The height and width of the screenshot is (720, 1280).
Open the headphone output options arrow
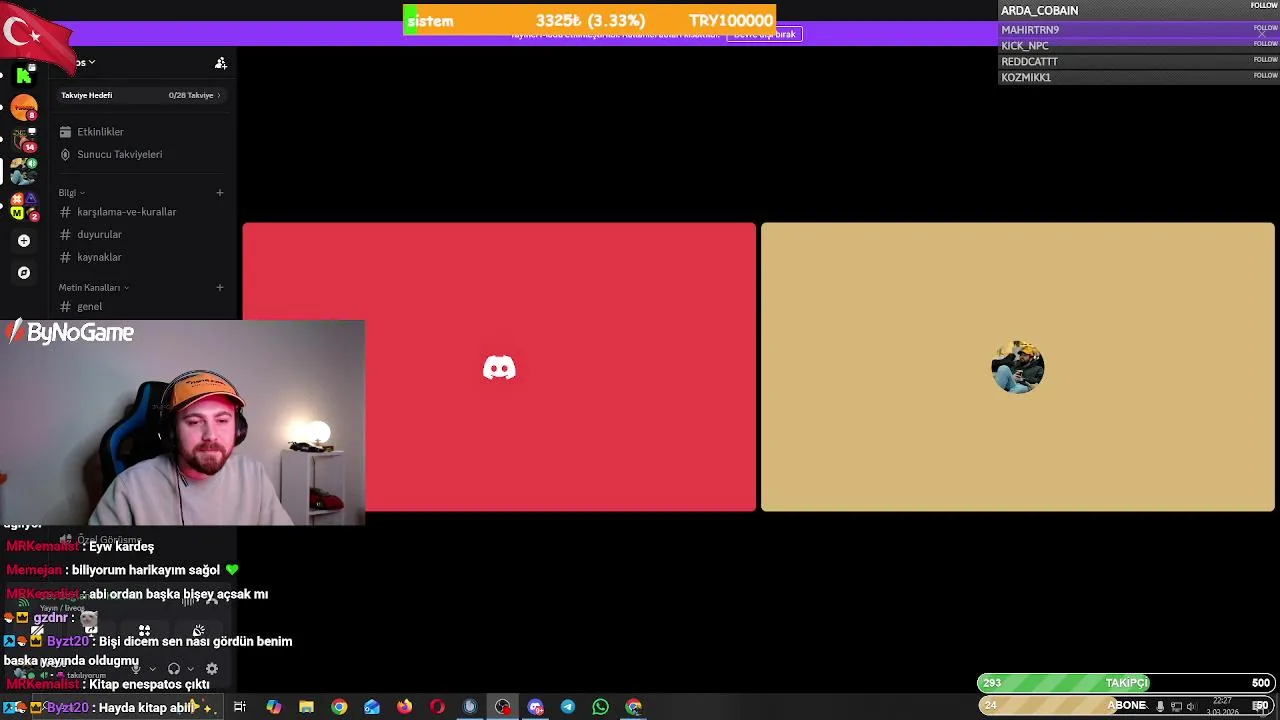pyautogui.click(x=191, y=669)
